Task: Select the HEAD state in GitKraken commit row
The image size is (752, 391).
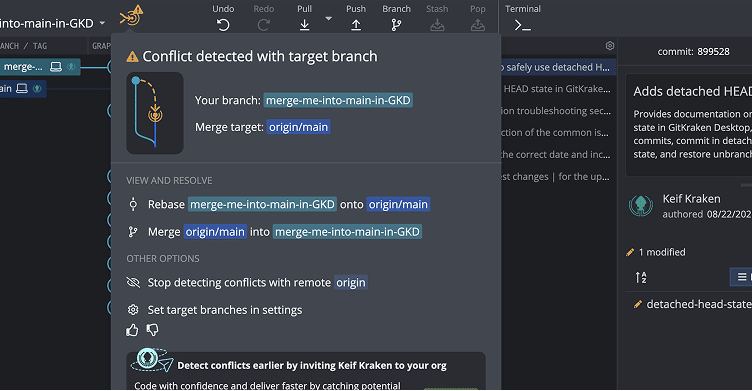Action: (556, 89)
